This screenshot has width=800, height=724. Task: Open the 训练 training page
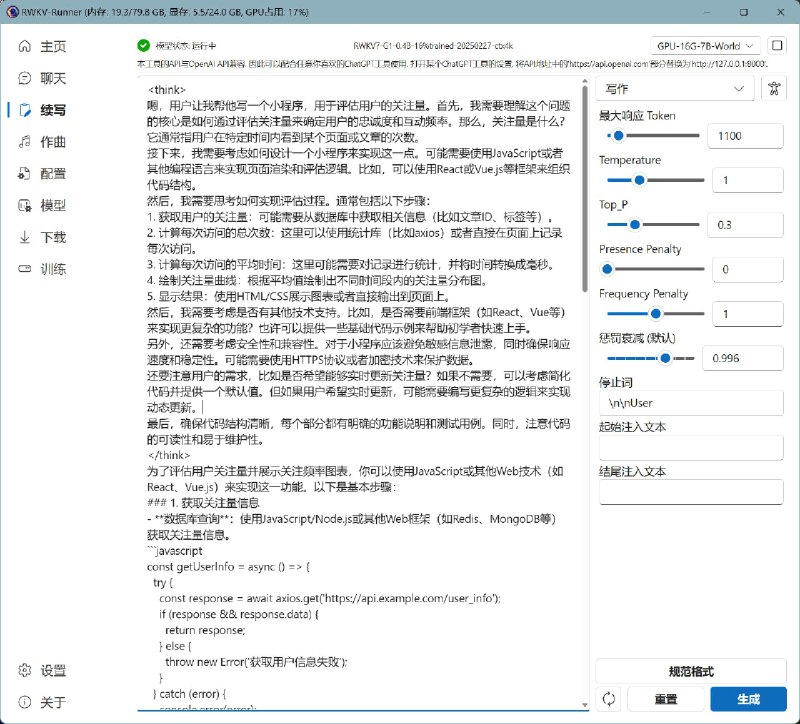coord(43,269)
